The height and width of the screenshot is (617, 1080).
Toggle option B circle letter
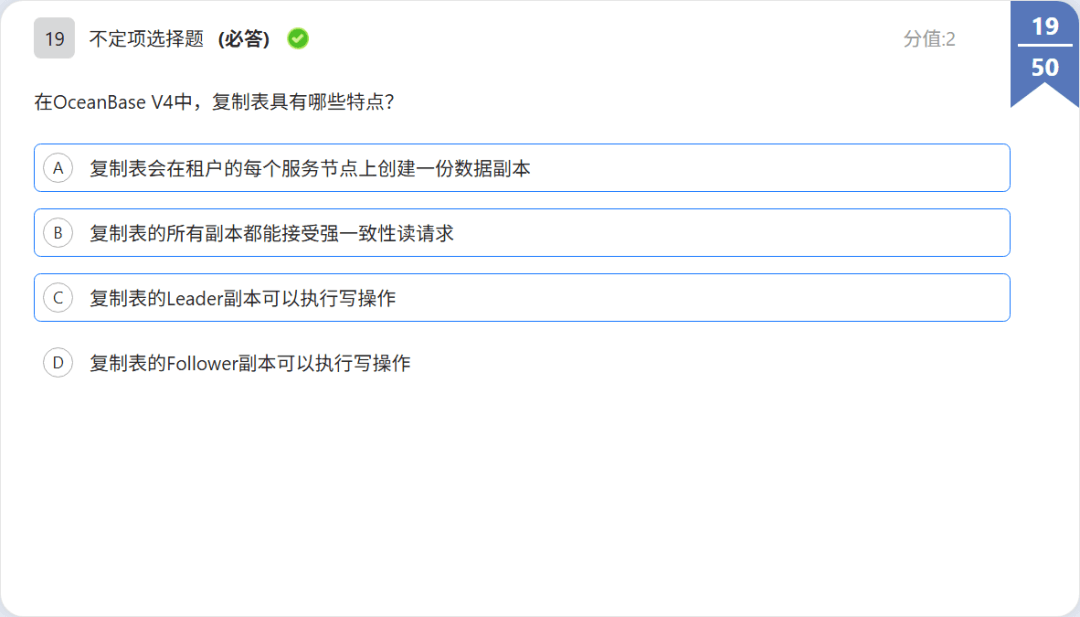pos(58,233)
